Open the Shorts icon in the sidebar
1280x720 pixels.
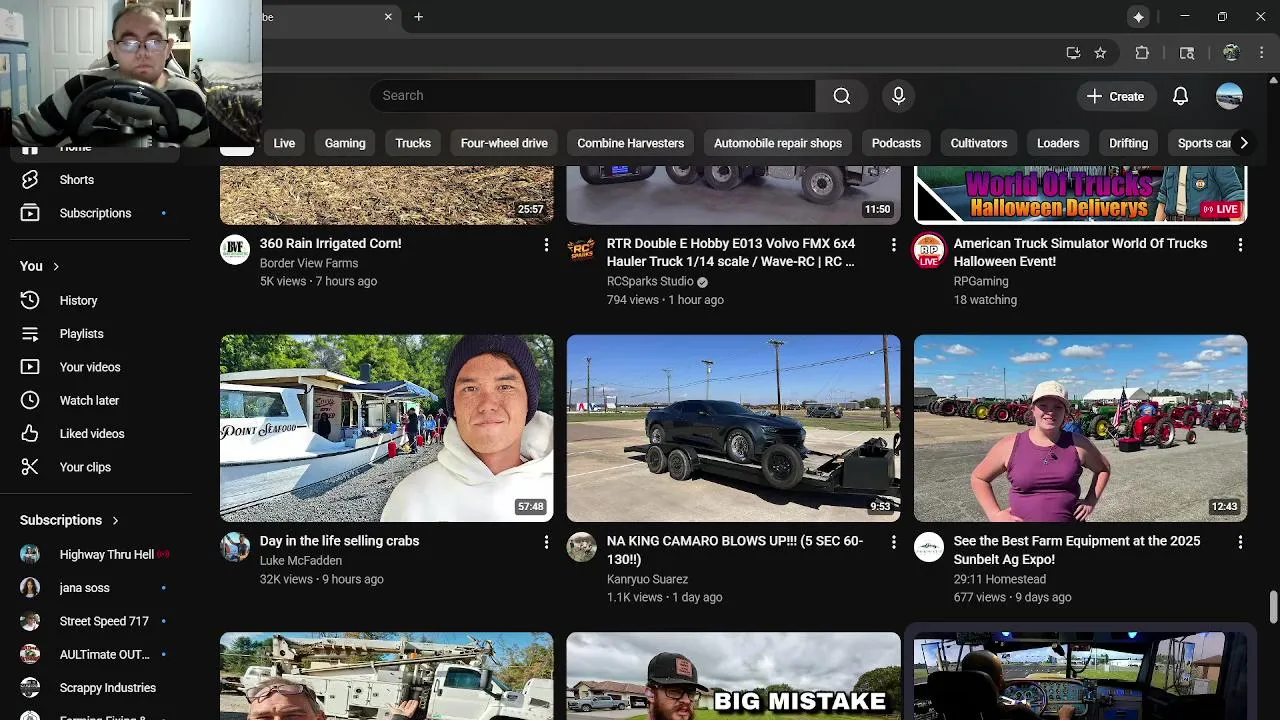(30, 180)
